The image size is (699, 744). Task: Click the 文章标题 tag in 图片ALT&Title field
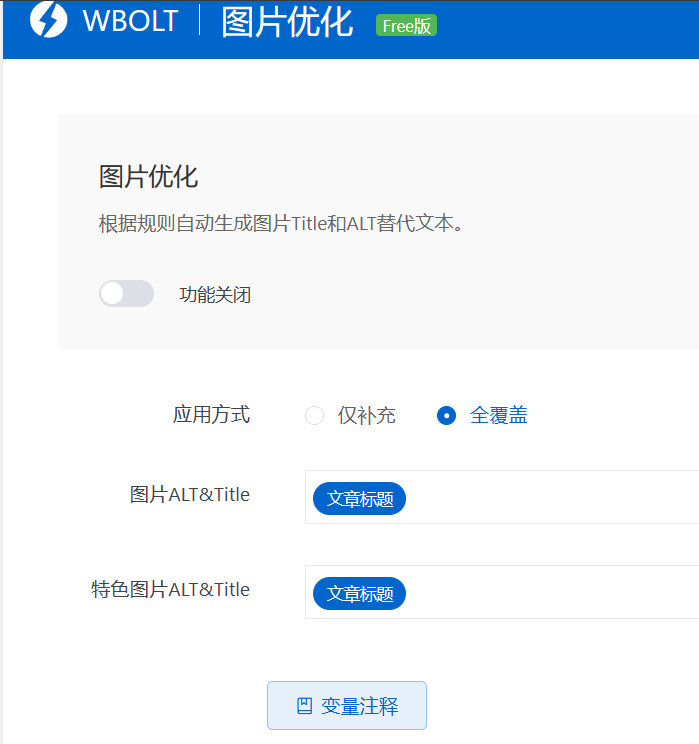[x=359, y=499]
